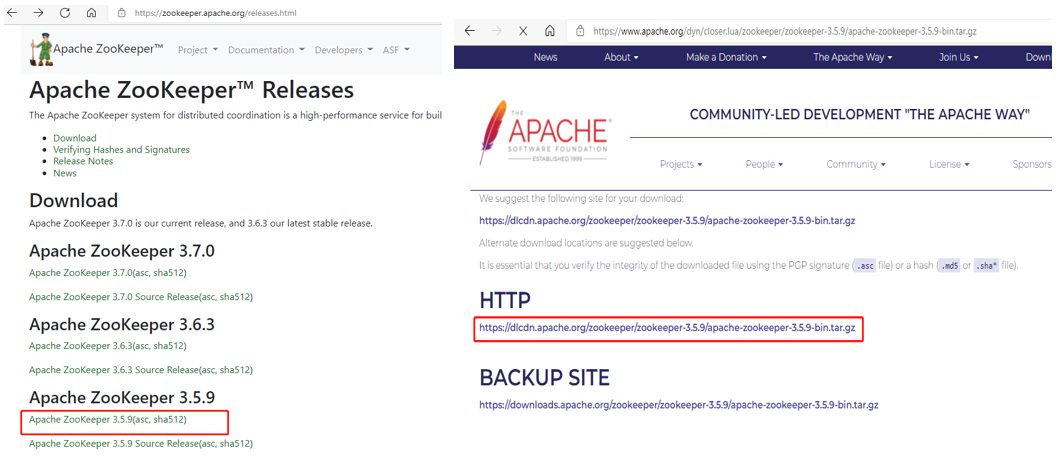The image size is (1060, 461).
Task: Download Apache ZooKeeper 3.6.3 binary link
Action: pos(80,345)
